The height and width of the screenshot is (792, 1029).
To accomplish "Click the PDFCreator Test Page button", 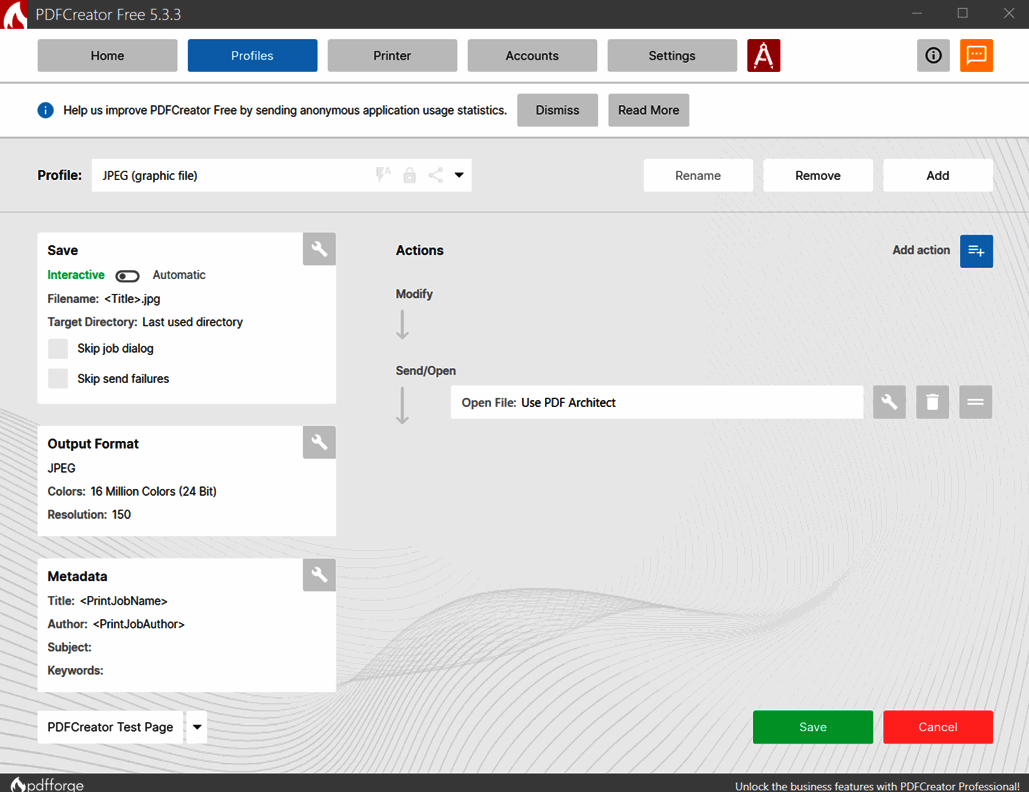I will tap(110, 727).
